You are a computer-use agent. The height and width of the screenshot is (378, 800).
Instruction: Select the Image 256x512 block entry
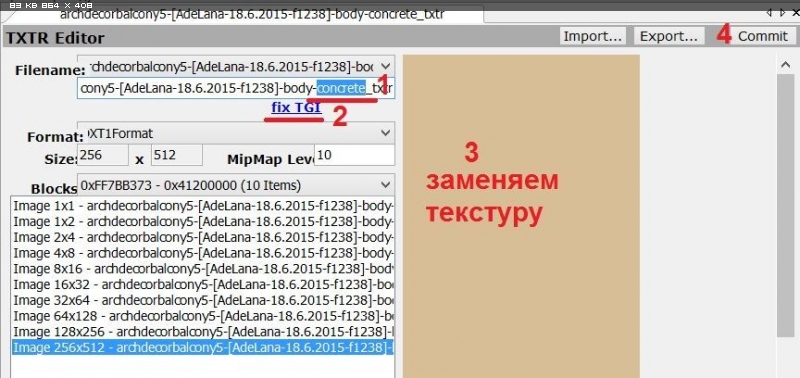tap(203, 347)
